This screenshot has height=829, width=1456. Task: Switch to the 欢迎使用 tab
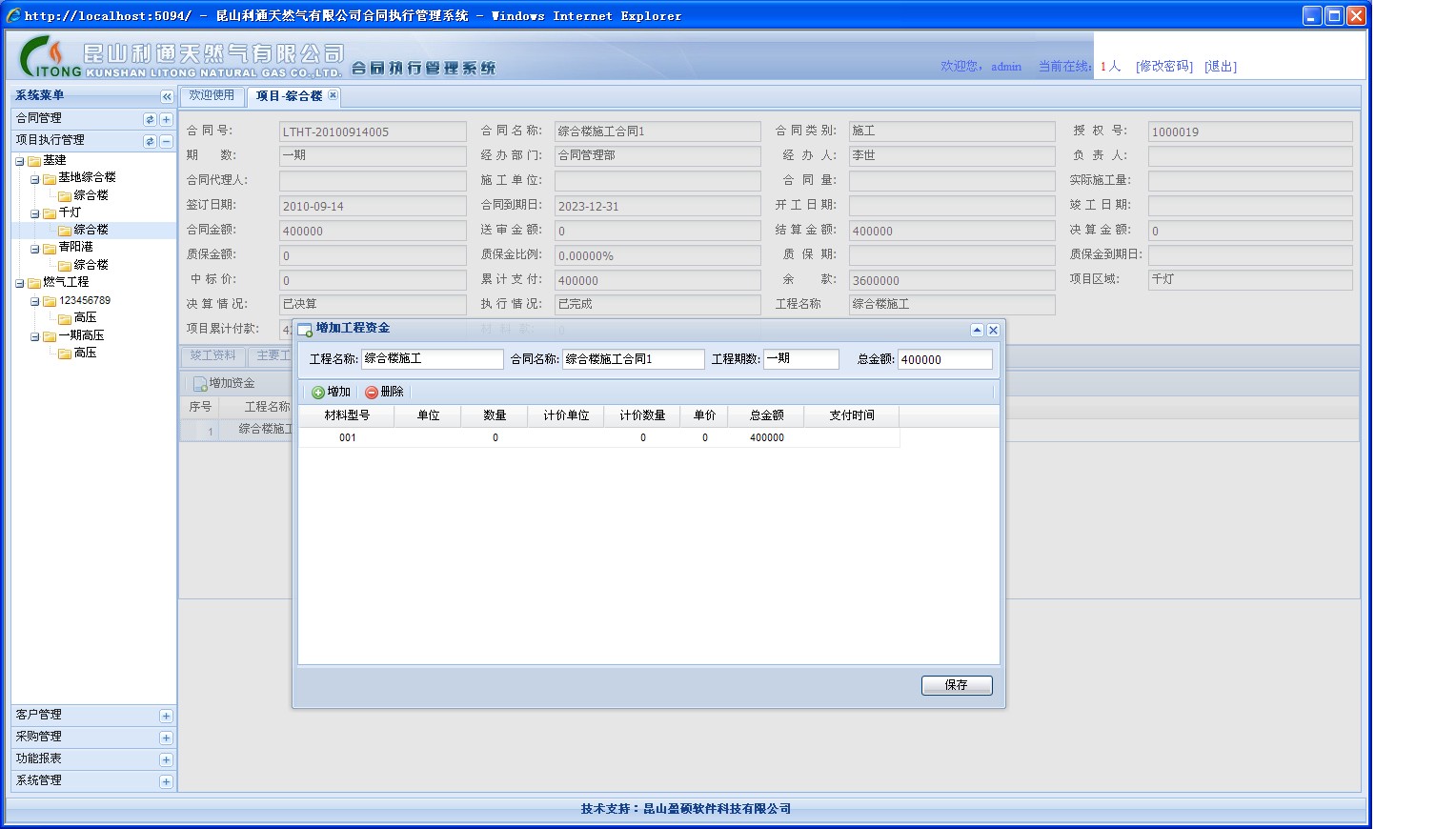[212, 95]
